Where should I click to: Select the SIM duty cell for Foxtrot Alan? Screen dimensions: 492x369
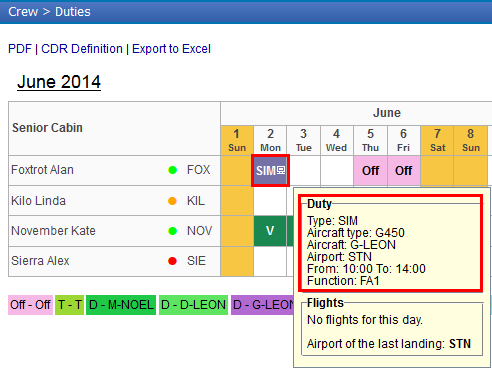pos(270,171)
